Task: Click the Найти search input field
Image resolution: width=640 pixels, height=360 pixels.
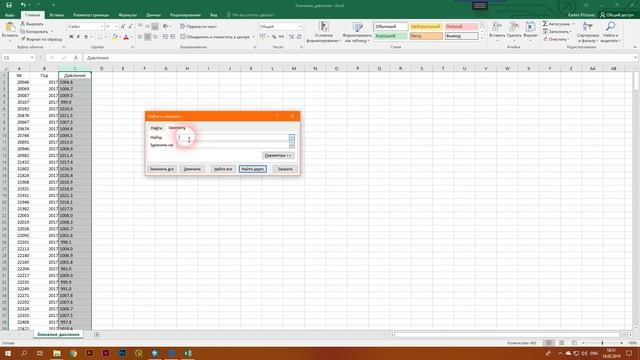Action: [x=233, y=137]
